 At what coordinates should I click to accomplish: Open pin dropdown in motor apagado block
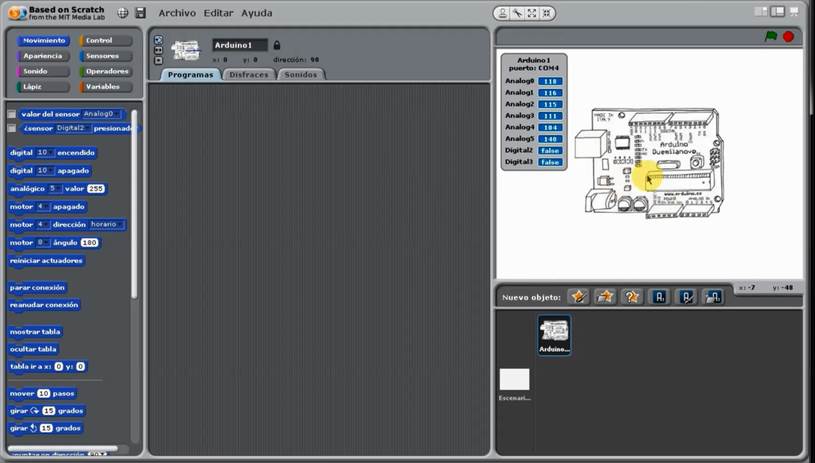coord(43,206)
